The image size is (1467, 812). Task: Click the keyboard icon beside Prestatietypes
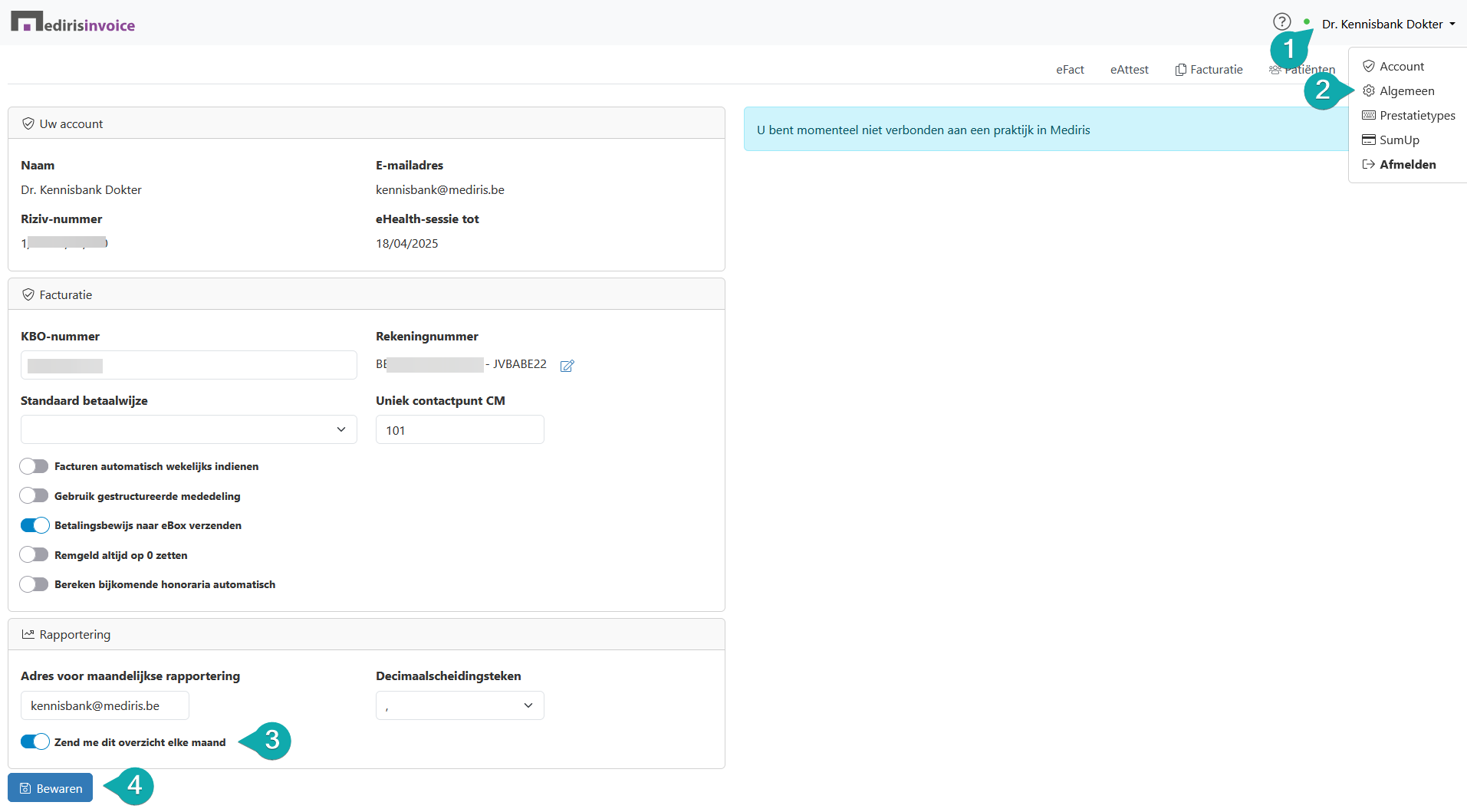coord(1369,116)
